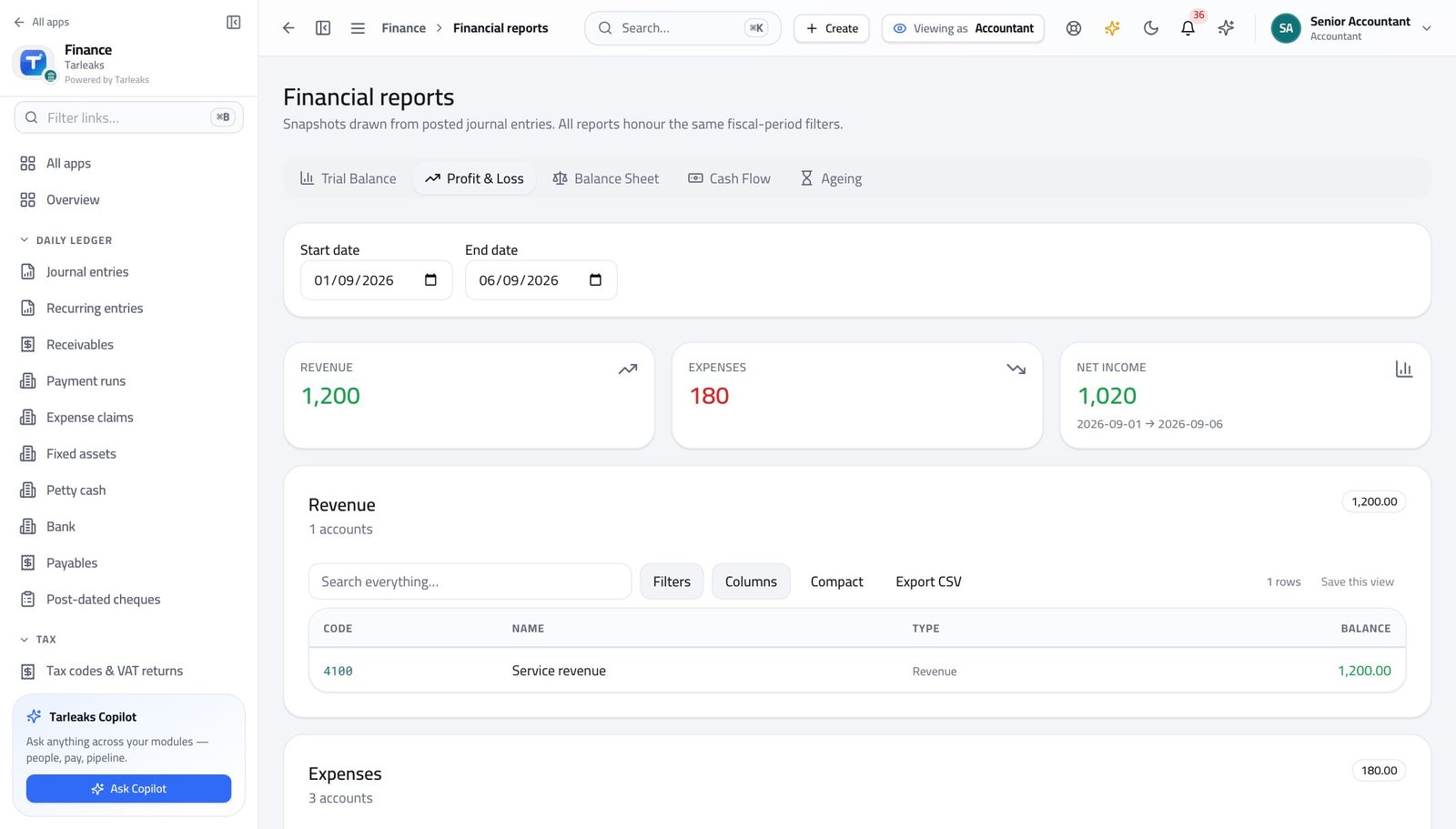
Task: Click the yellow sparkle icon in top bar
Action: pyautogui.click(x=1112, y=28)
